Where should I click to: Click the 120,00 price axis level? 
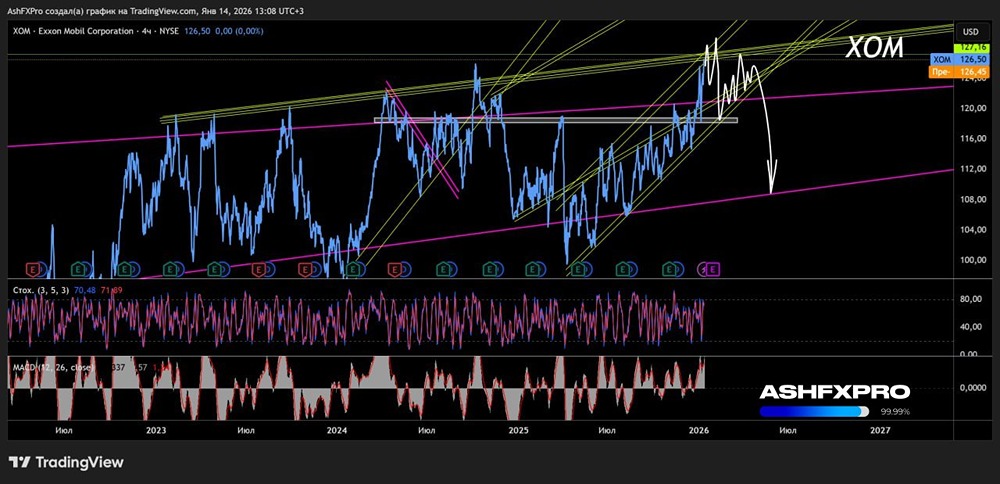973,108
